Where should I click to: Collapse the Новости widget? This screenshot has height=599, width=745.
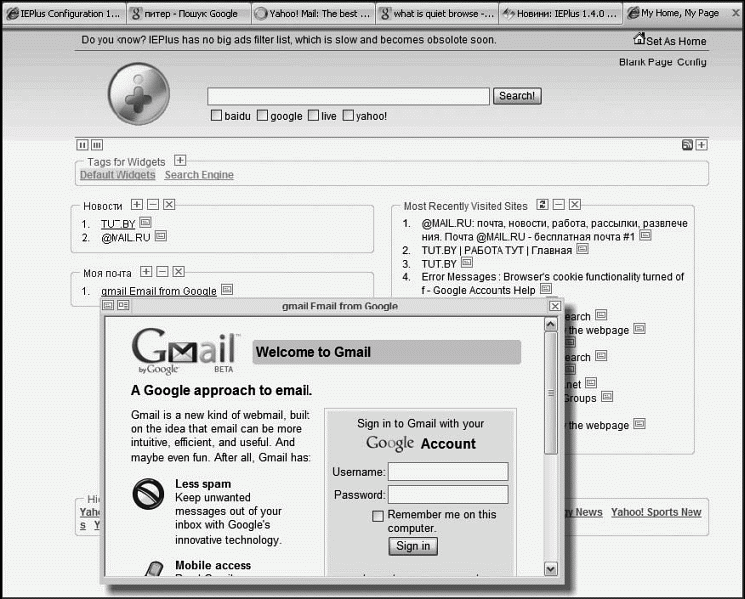(x=153, y=204)
